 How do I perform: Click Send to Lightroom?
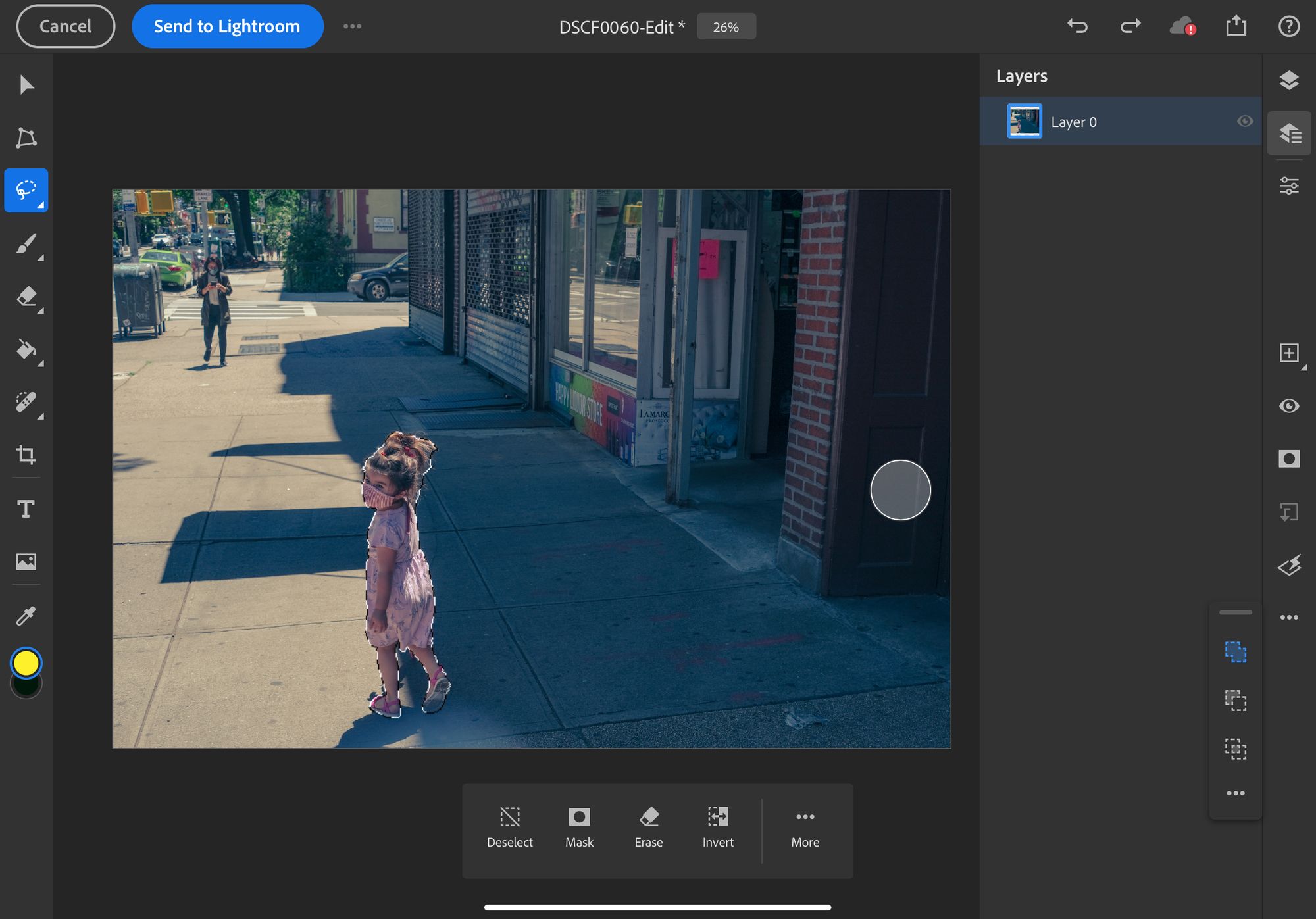(x=227, y=26)
